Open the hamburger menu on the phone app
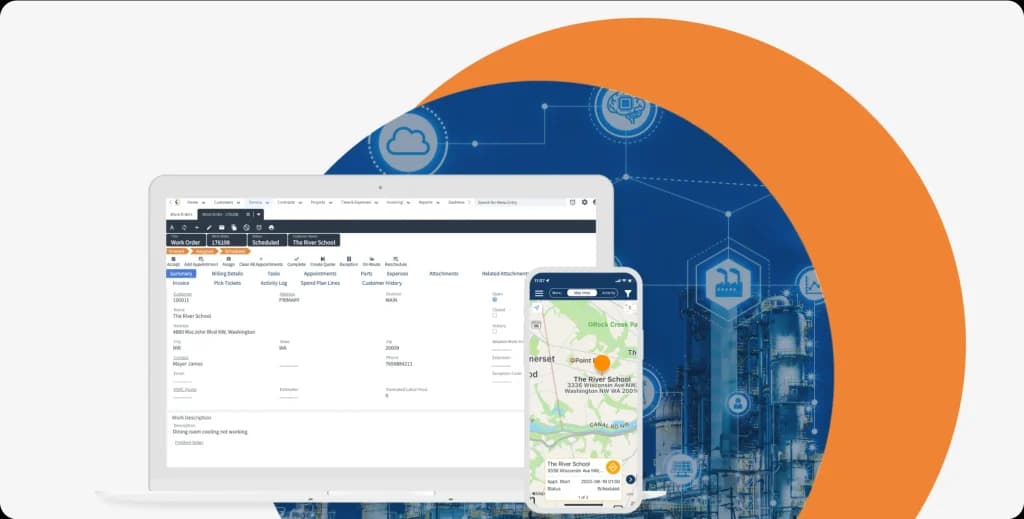The height and width of the screenshot is (519, 1024). coord(539,293)
